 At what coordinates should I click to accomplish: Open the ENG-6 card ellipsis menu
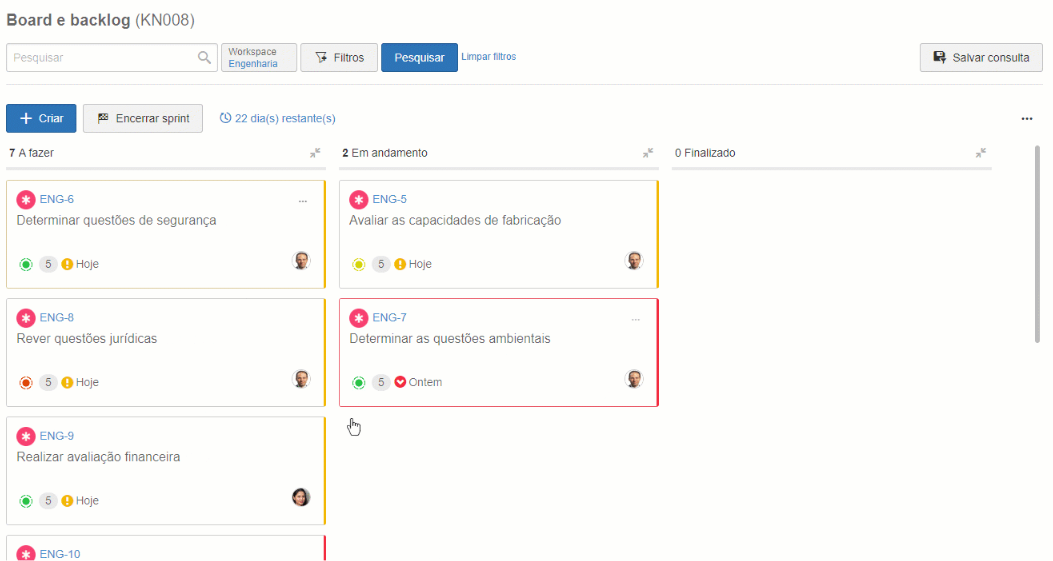(x=303, y=201)
